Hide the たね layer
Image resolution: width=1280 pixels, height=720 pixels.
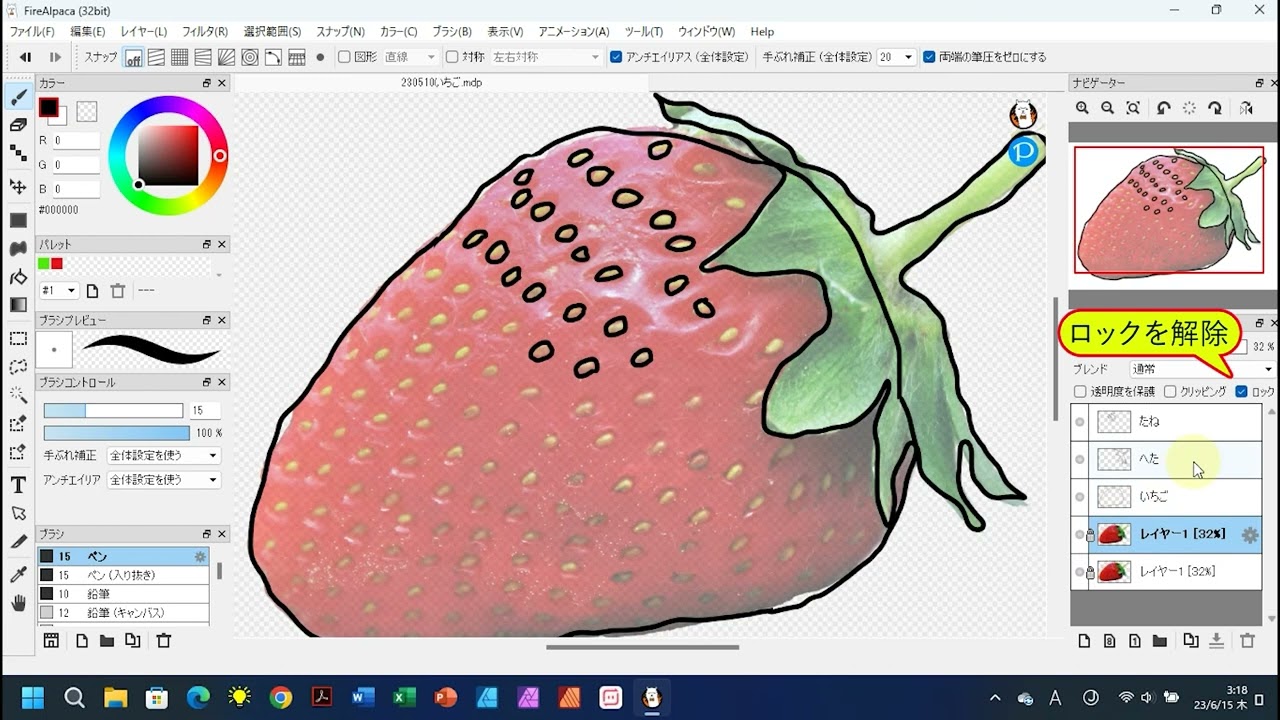(x=1080, y=422)
